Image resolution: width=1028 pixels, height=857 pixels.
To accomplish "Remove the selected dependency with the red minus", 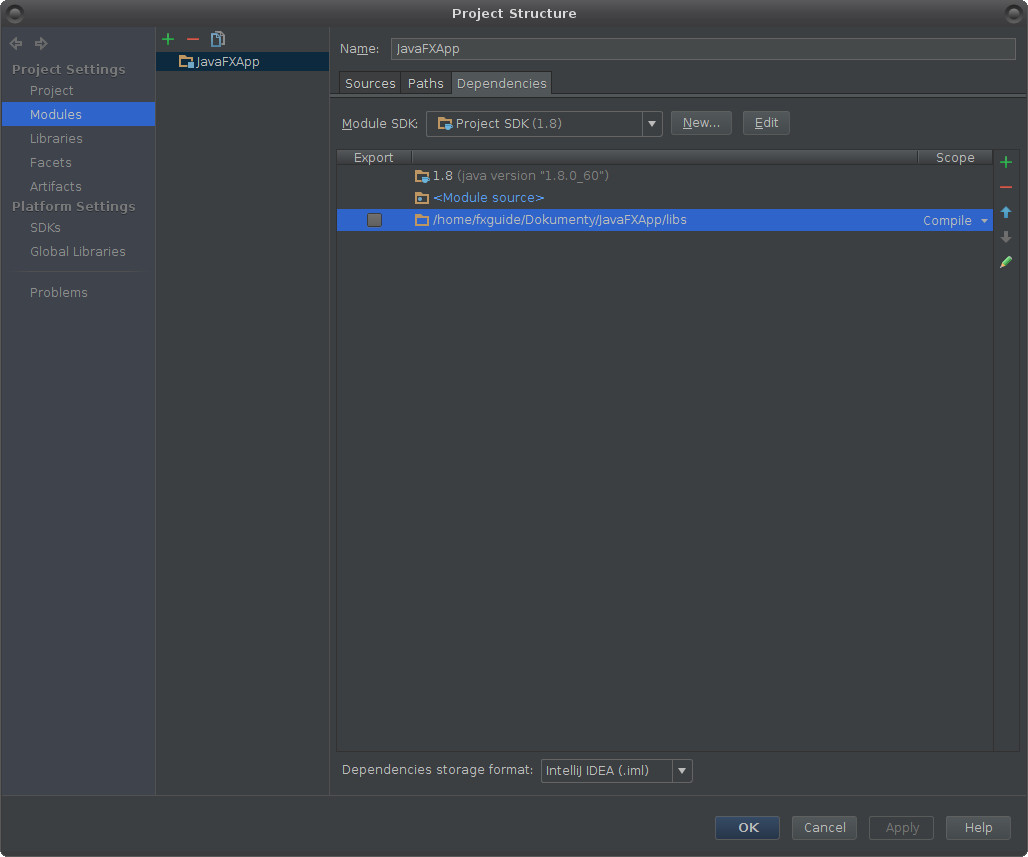I will [x=1006, y=186].
